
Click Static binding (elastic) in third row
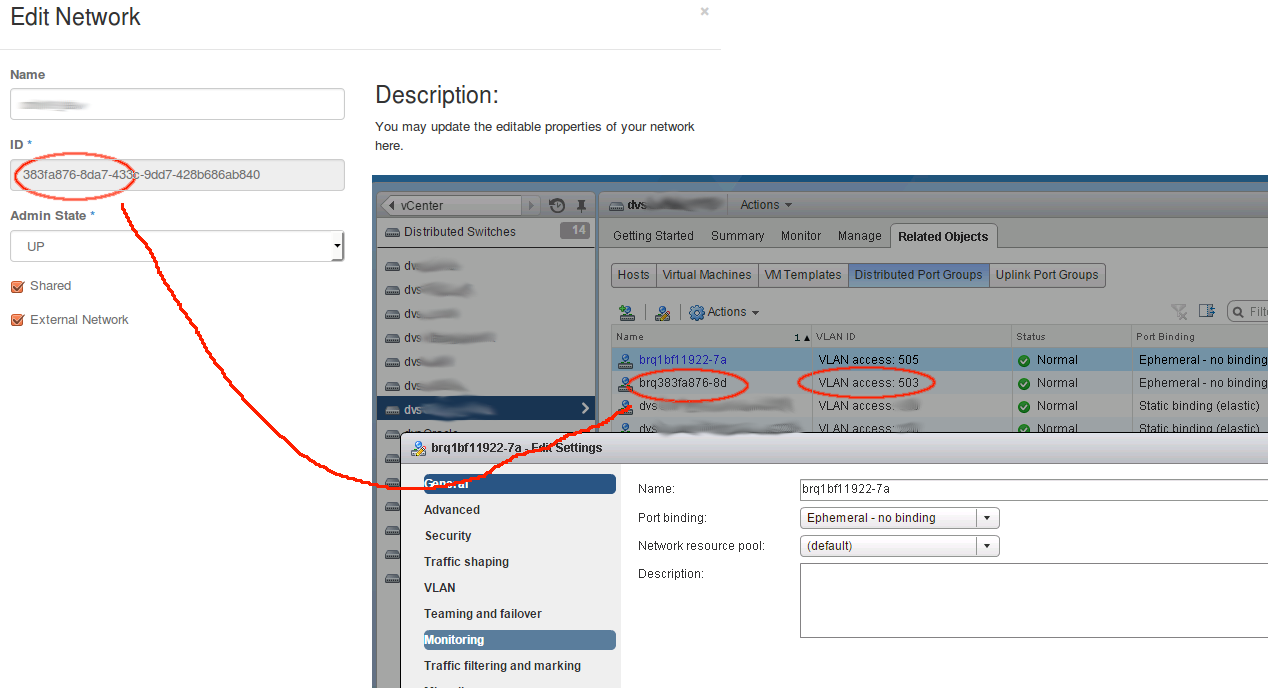click(x=1199, y=406)
